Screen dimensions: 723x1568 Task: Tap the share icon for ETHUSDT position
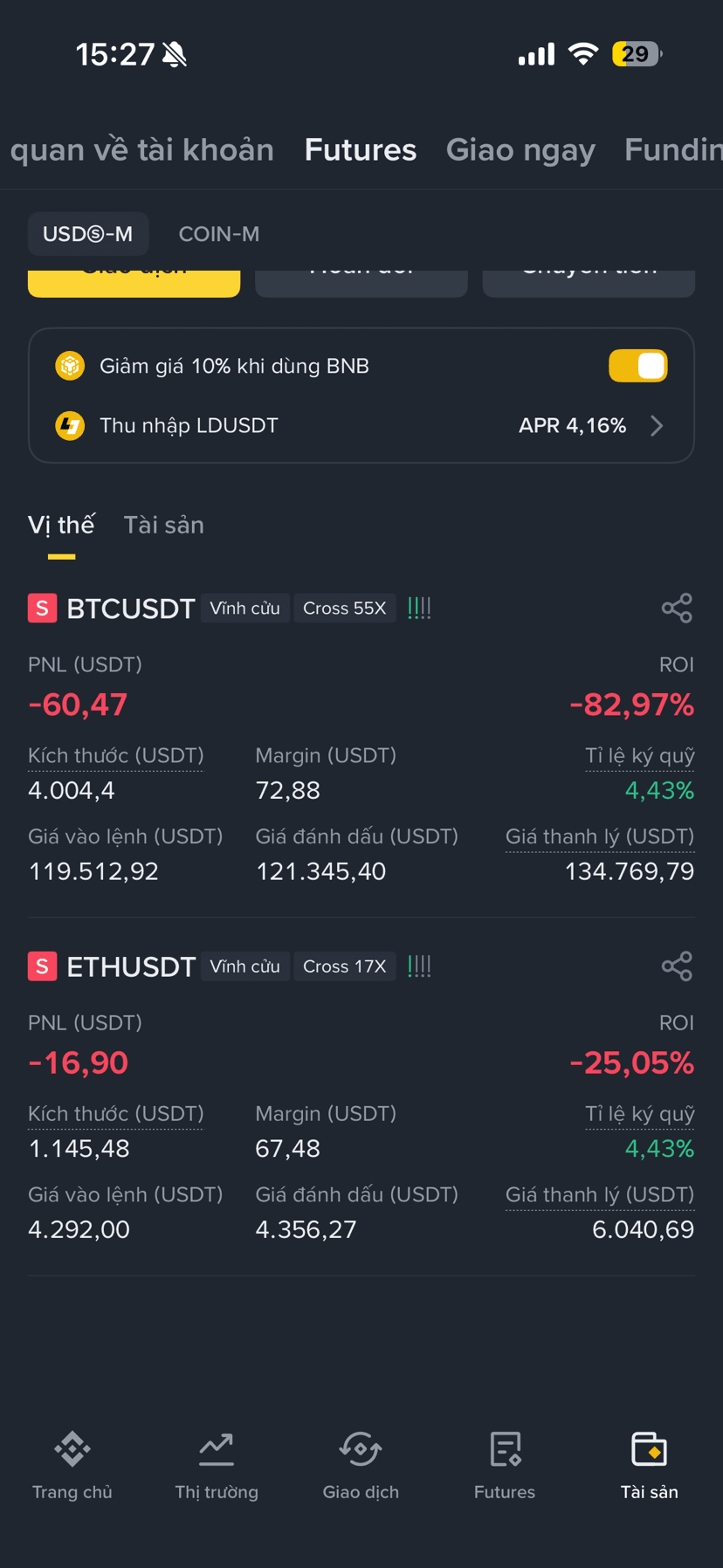coord(677,966)
